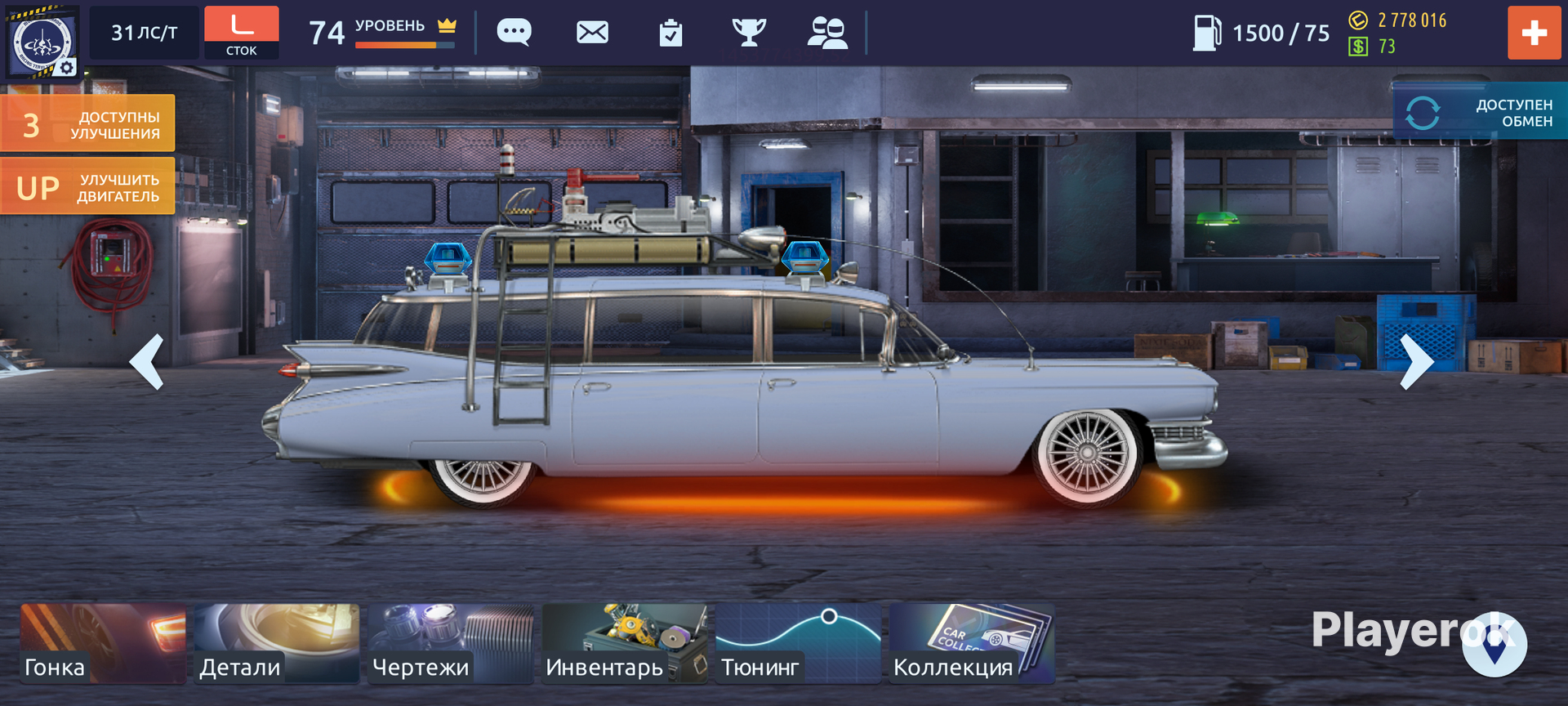1568x706 pixels.
Task: Tap the gold coin currency icon
Action: pyautogui.click(x=1358, y=20)
